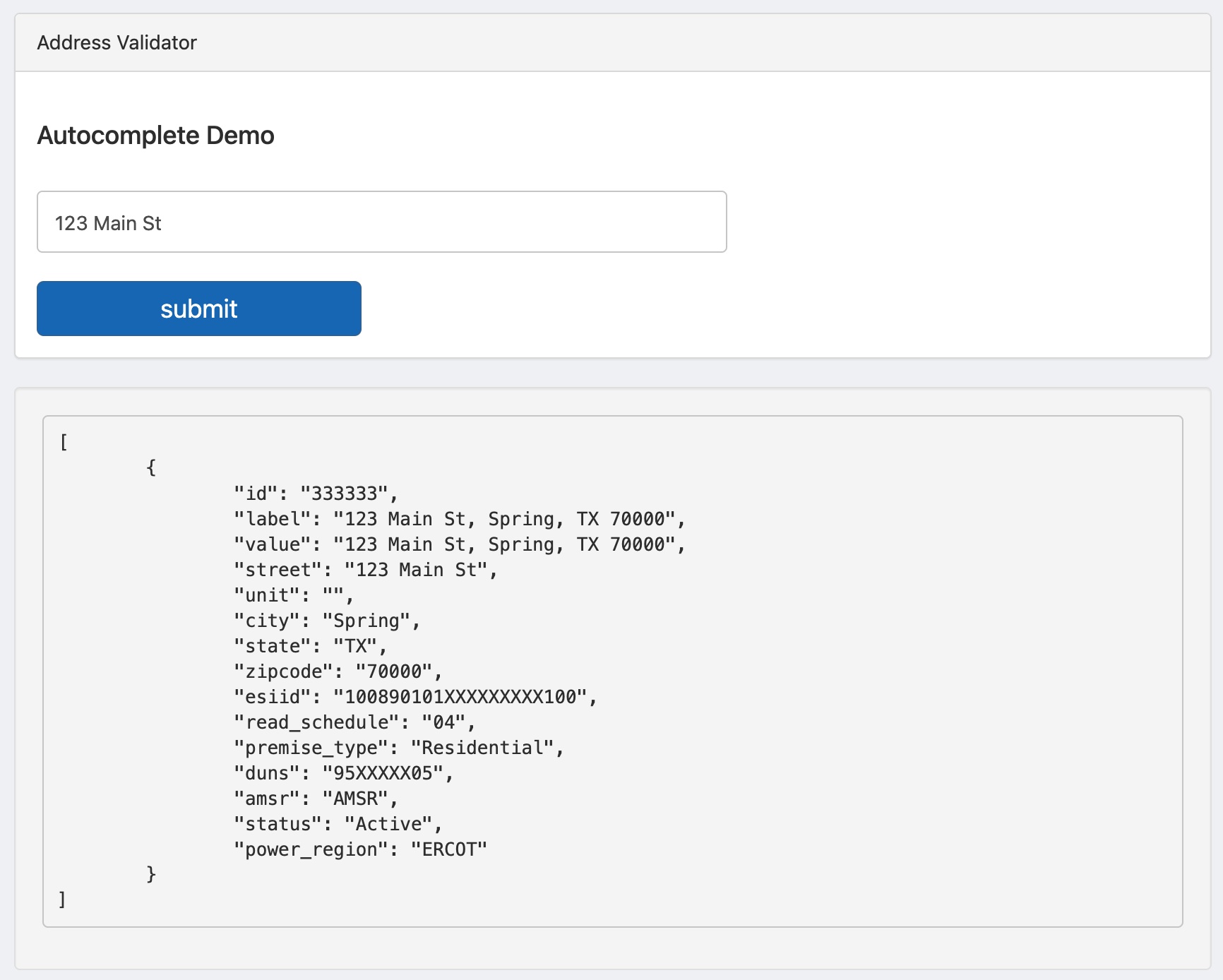This screenshot has width=1223, height=980.
Task: Click the Address Validator panel title
Action: coord(117,43)
